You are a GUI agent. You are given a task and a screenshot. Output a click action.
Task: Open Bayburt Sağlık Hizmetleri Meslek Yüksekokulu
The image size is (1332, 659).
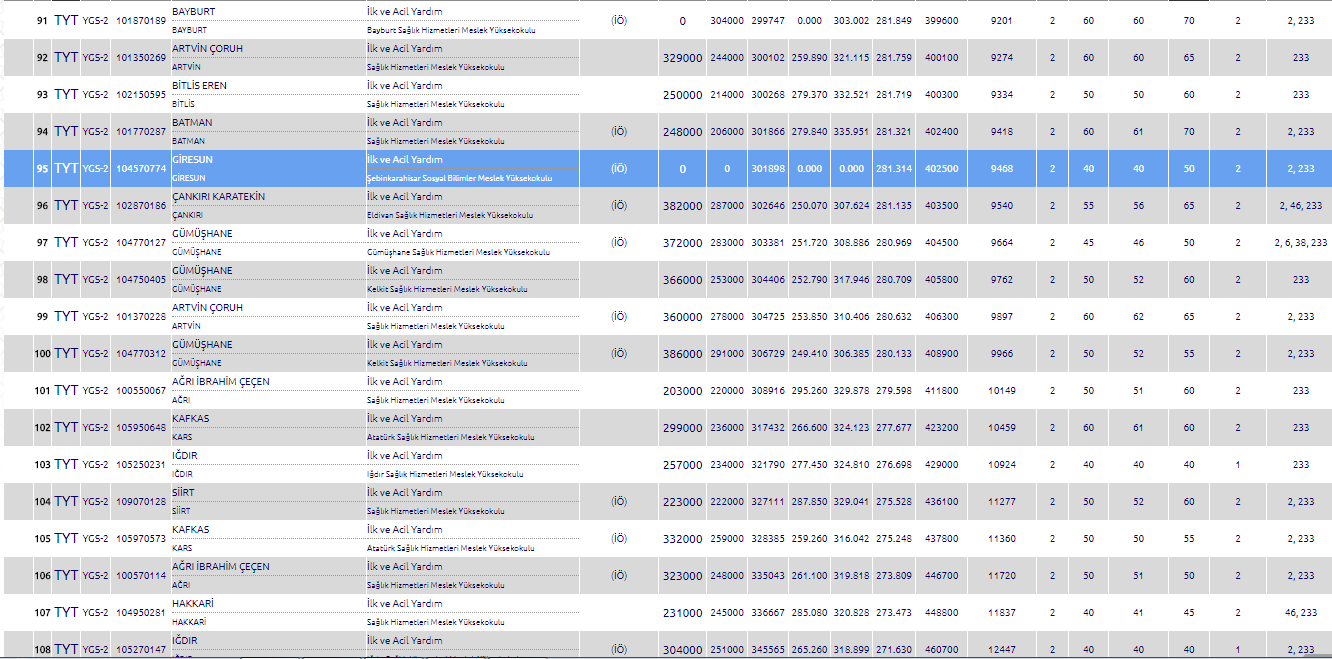click(x=451, y=30)
